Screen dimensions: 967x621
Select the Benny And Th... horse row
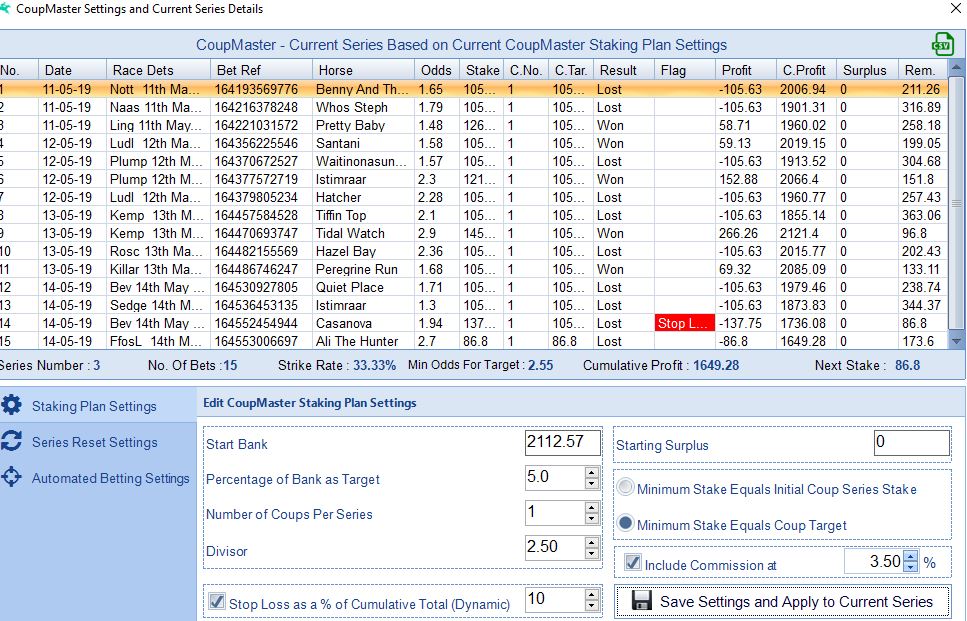coord(474,89)
